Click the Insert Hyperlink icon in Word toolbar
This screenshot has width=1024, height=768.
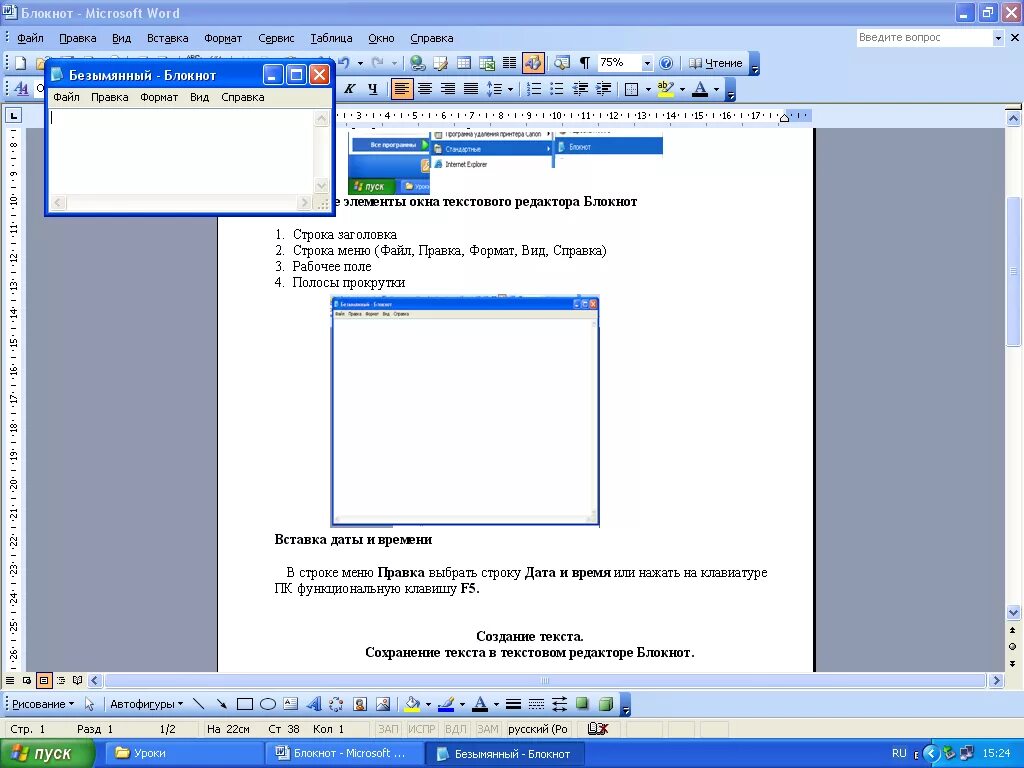pyautogui.click(x=417, y=63)
